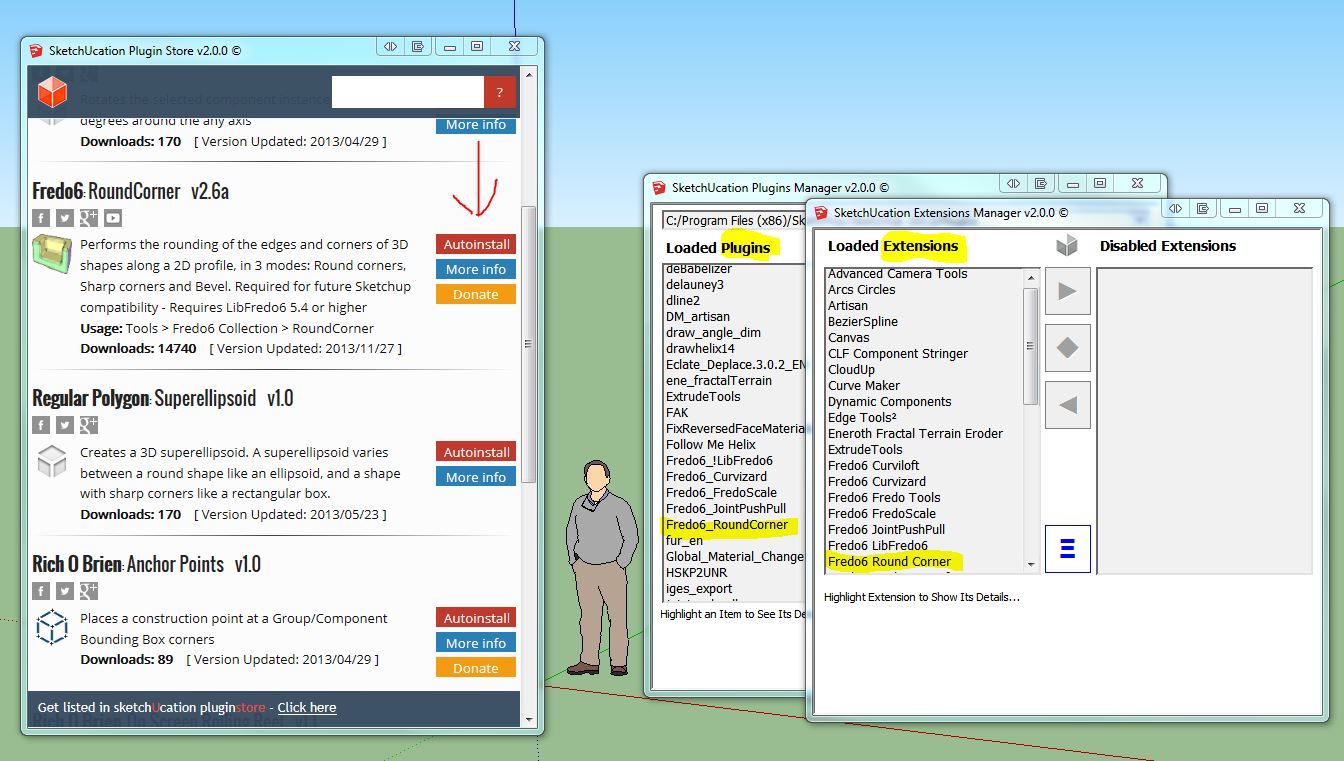Click the red question mark search button
The width and height of the screenshot is (1344, 761).
(x=500, y=93)
